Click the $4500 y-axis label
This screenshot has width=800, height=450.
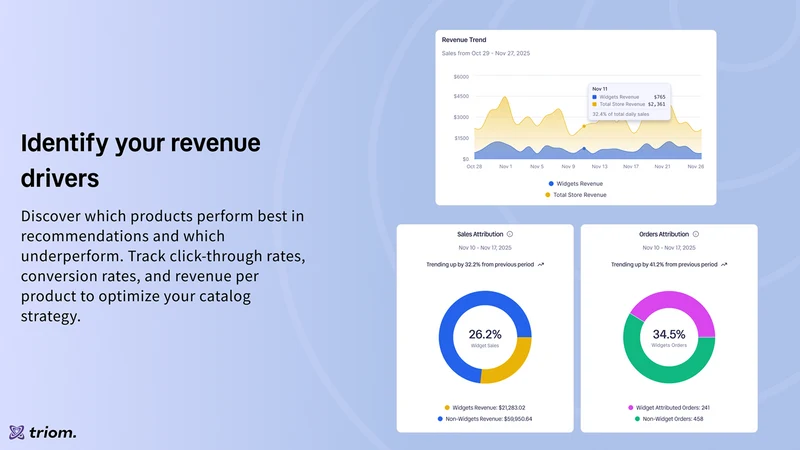point(461,96)
